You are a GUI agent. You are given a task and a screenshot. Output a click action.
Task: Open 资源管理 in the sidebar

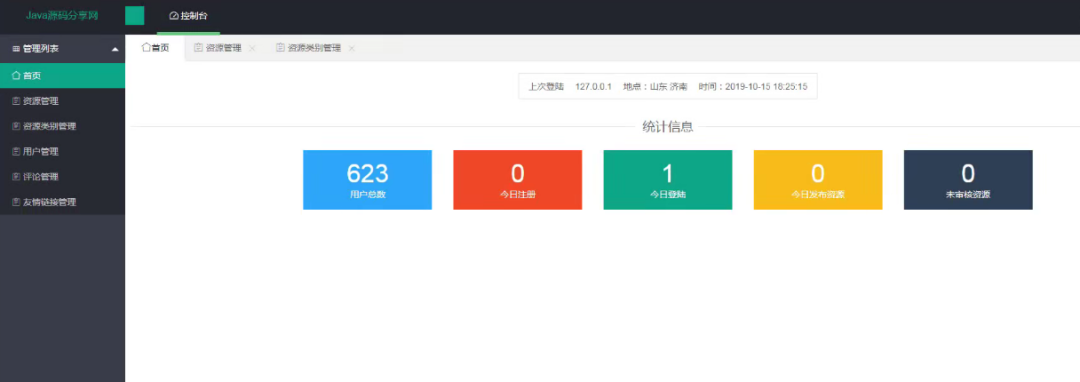(x=63, y=101)
